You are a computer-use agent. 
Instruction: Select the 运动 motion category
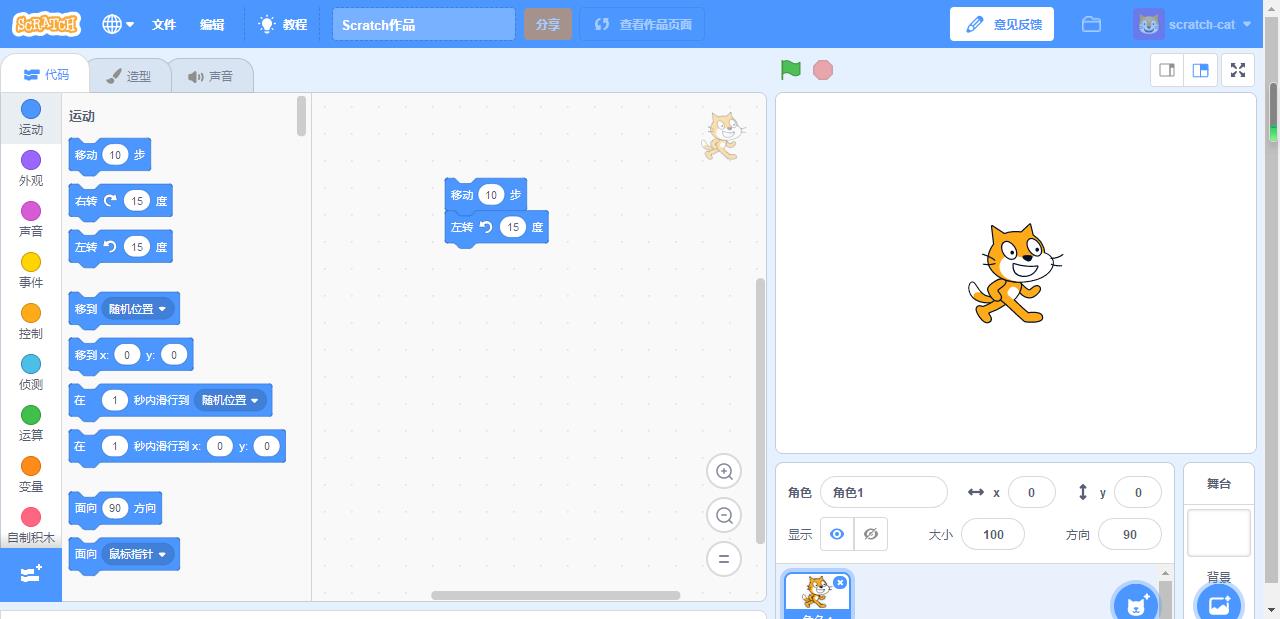click(31, 117)
